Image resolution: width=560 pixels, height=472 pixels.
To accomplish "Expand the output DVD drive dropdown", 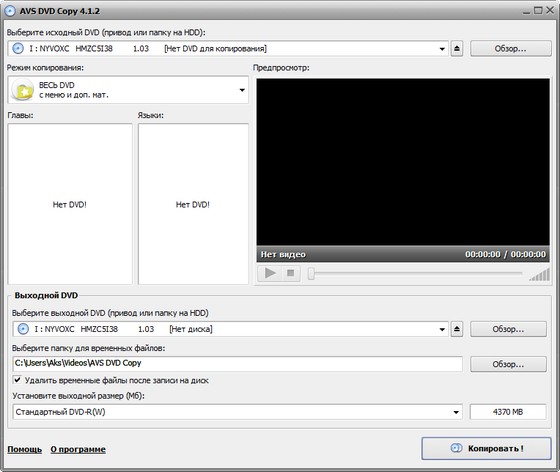I will click(x=442, y=329).
